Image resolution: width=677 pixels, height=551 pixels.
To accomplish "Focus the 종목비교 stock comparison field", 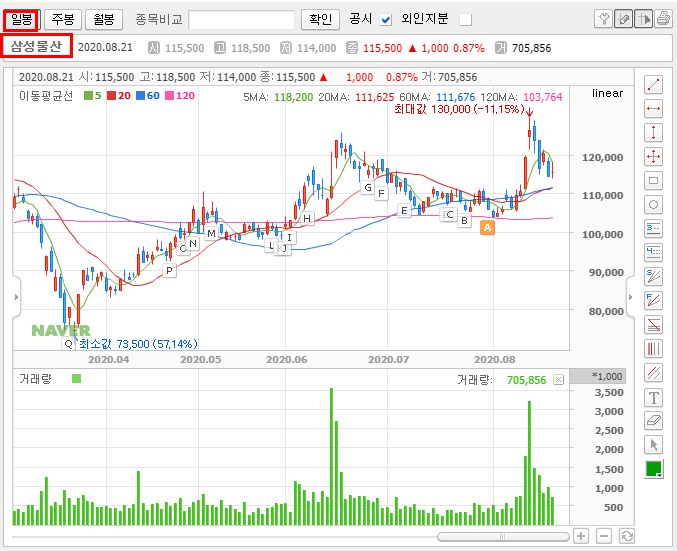I will click(241, 20).
